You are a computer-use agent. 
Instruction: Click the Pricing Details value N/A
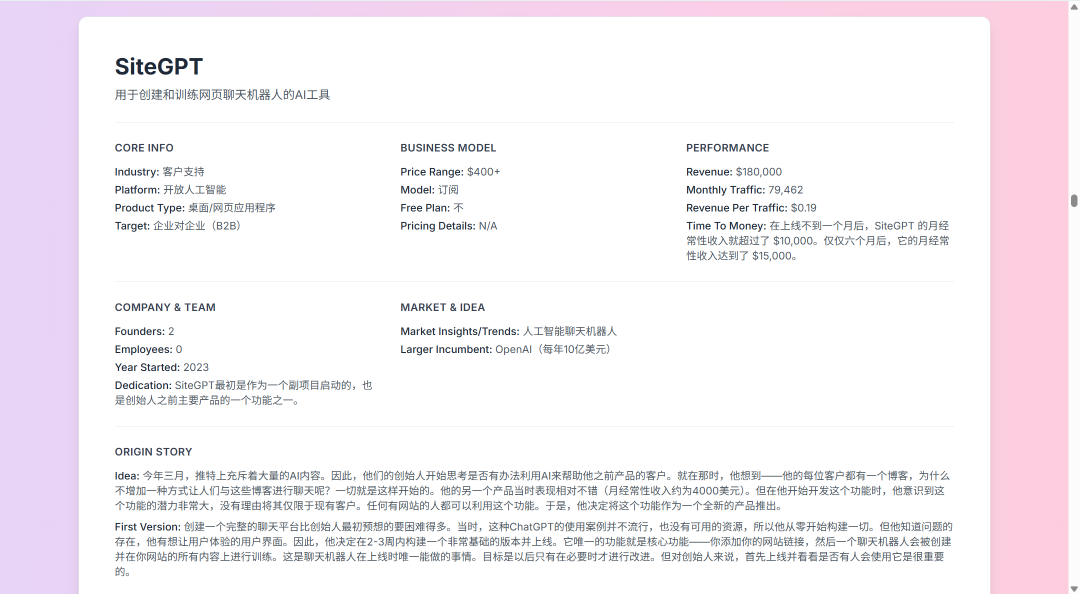pyautogui.click(x=488, y=225)
